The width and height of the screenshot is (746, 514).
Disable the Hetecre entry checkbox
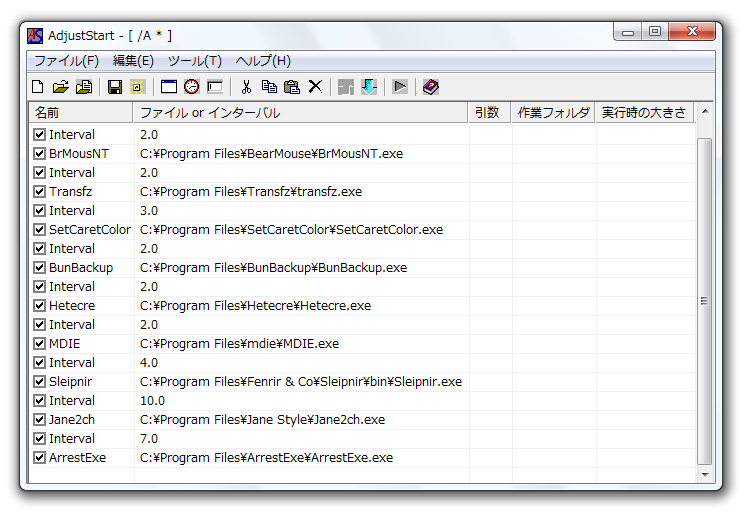coord(39,306)
